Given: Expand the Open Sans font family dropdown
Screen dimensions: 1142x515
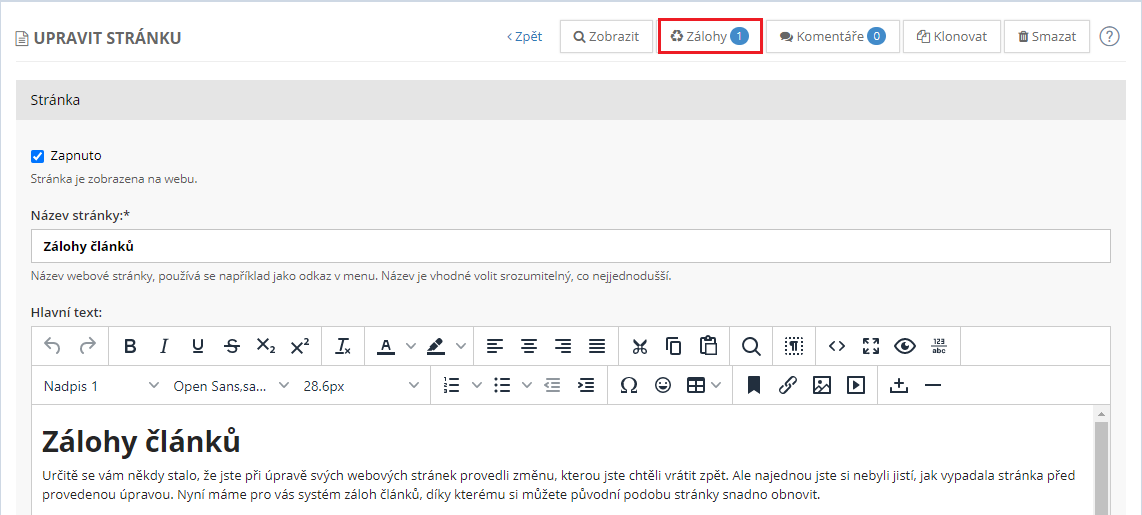Looking at the screenshot, I should pyautogui.click(x=230, y=386).
